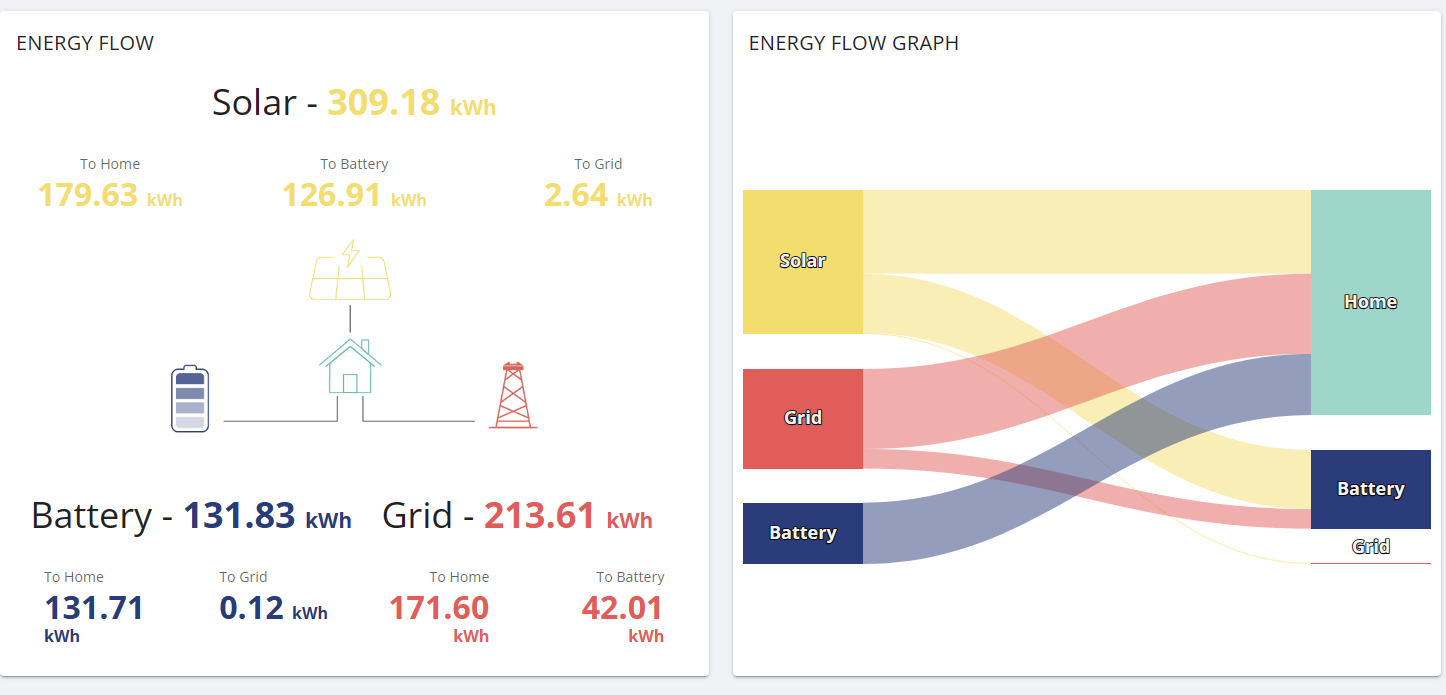Click the green house icon
The height and width of the screenshot is (695, 1446).
click(350, 366)
